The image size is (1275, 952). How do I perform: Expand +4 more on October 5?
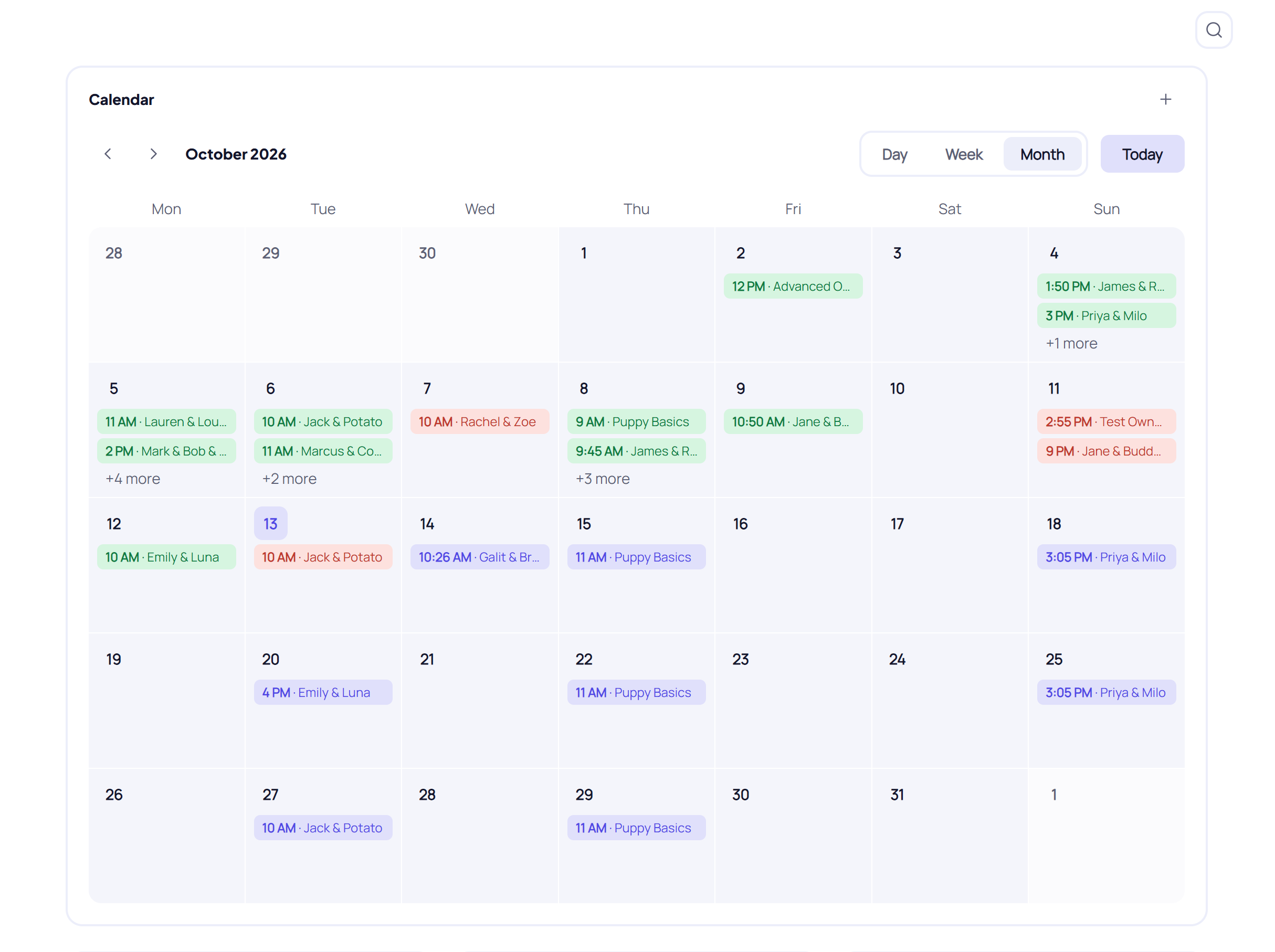click(x=133, y=479)
